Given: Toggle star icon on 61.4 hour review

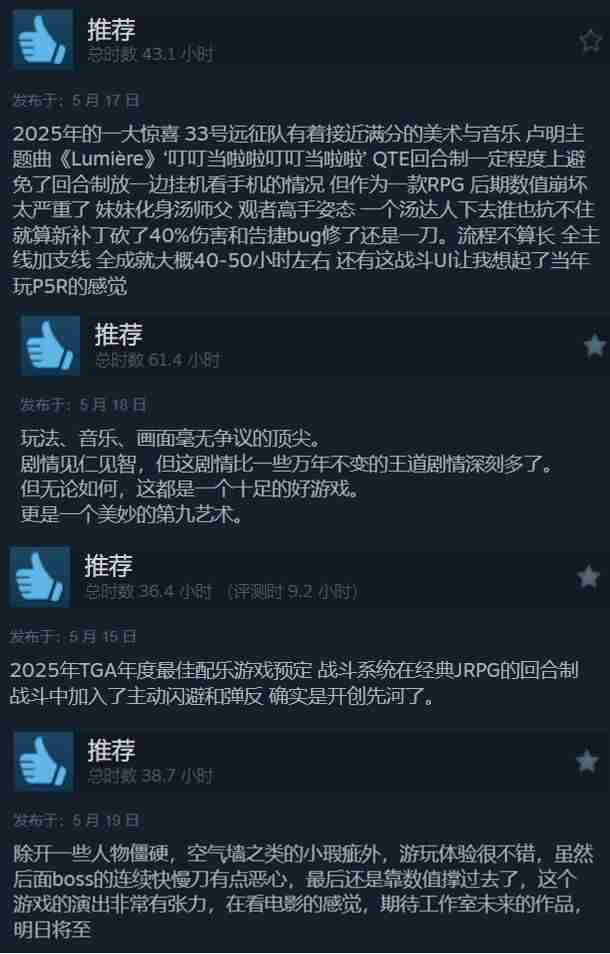Looking at the screenshot, I should (595, 346).
